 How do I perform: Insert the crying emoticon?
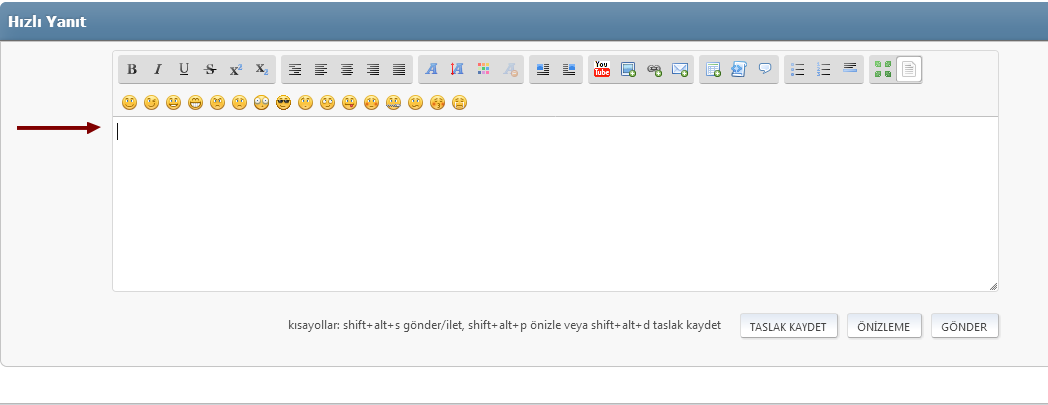click(459, 103)
